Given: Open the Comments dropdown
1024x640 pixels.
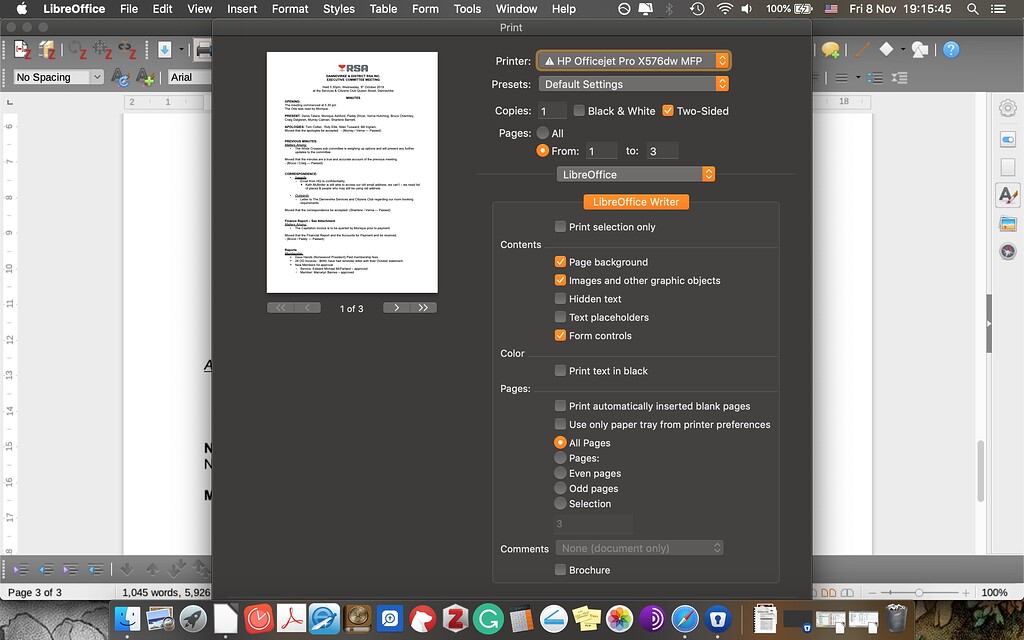Looking at the screenshot, I should click(x=639, y=548).
